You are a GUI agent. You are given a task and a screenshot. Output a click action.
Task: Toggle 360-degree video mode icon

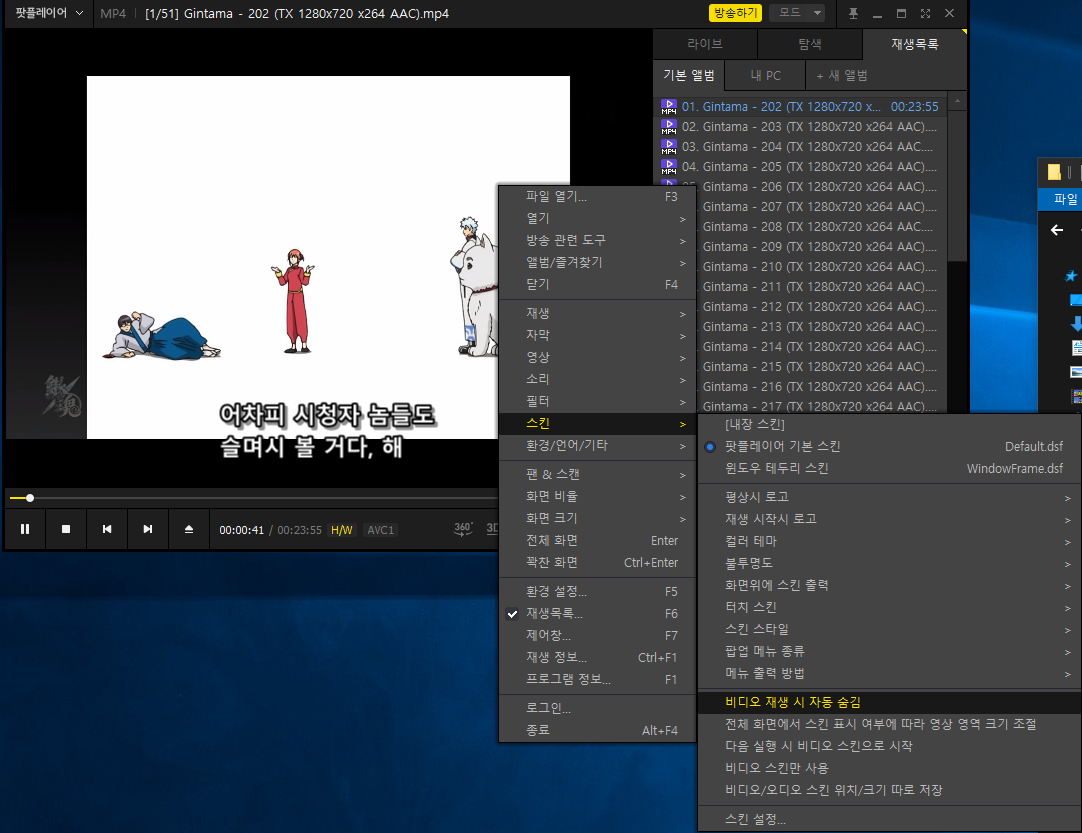point(463,529)
